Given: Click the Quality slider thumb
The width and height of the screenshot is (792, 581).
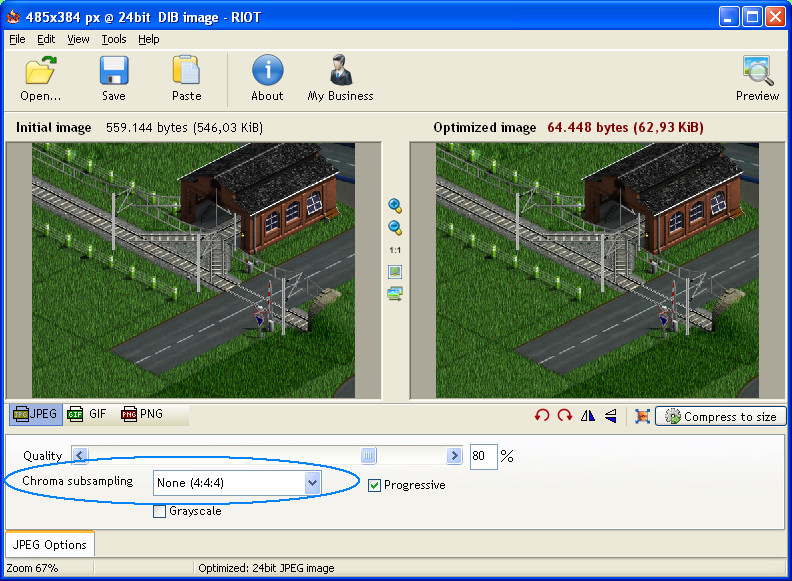Looking at the screenshot, I should tap(369, 456).
